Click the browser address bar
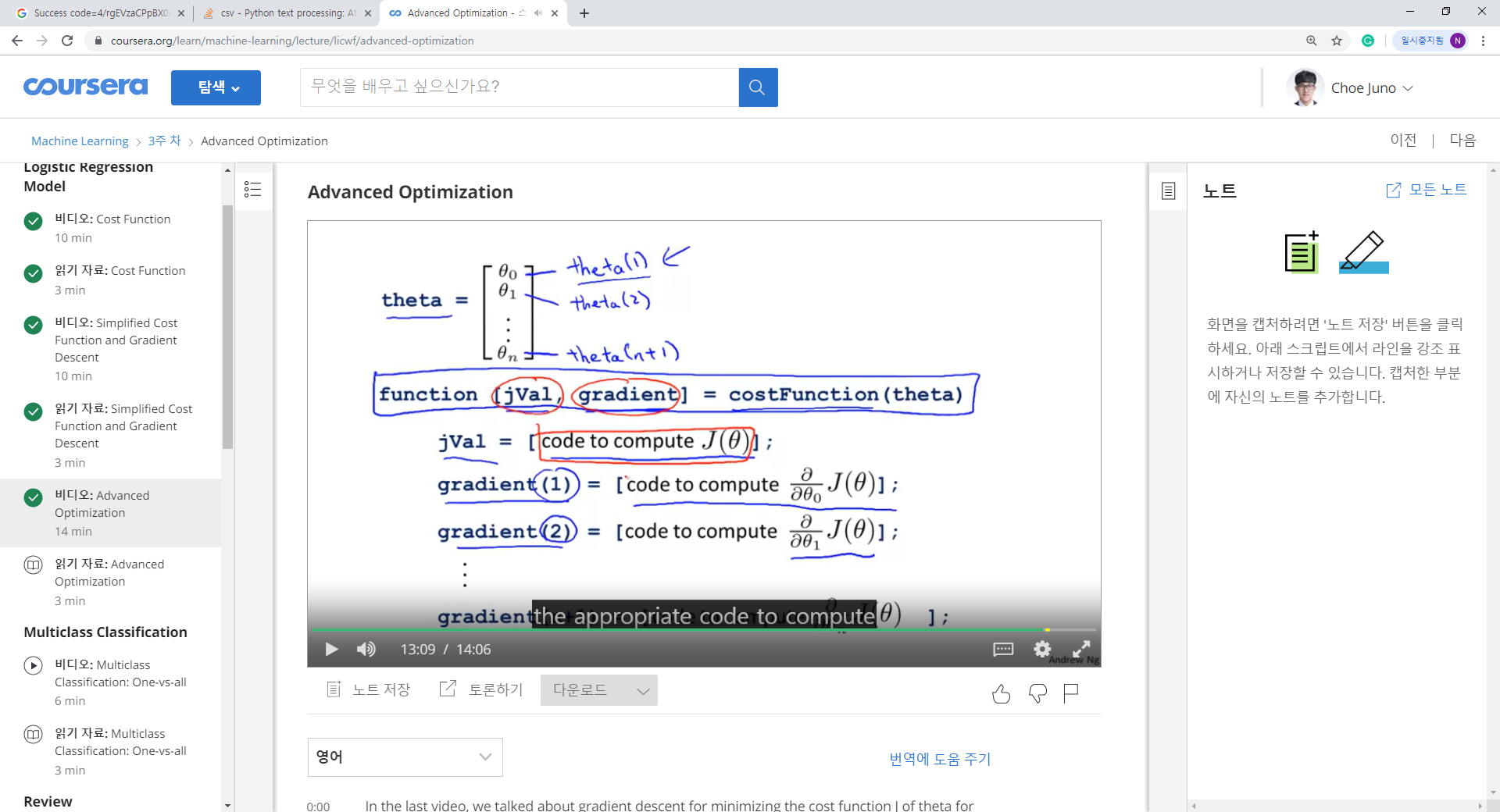Screen dimensions: 1500x812 pos(695,41)
